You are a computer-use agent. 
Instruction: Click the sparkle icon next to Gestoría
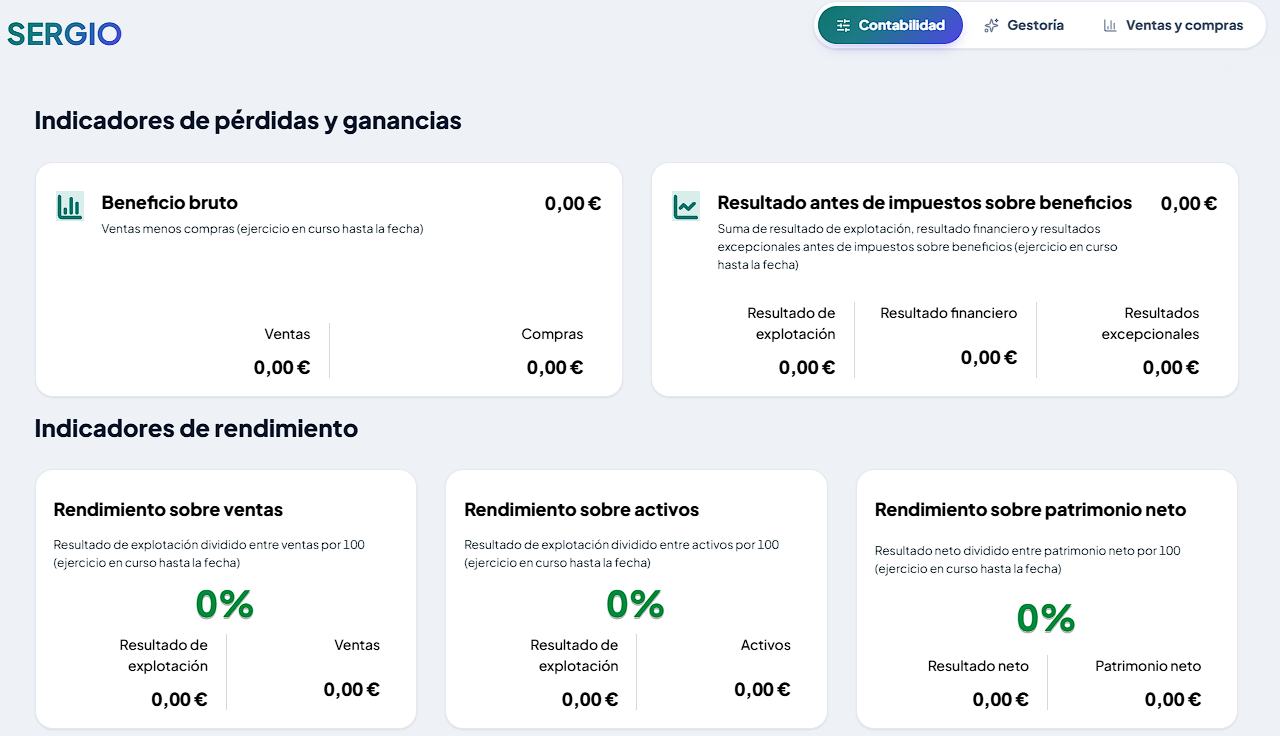click(991, 26)
